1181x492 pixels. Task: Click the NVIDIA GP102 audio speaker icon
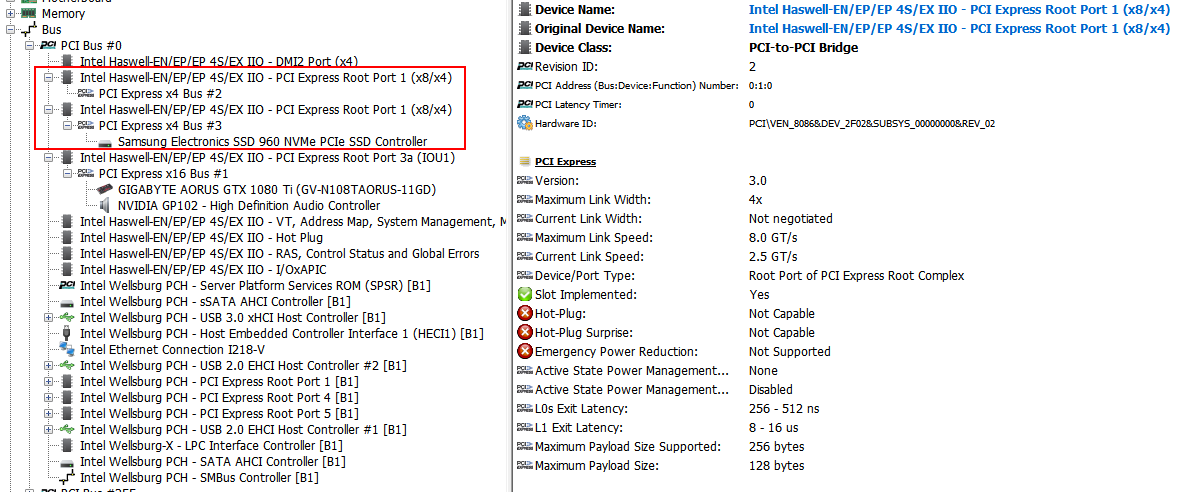pos(105,205)
